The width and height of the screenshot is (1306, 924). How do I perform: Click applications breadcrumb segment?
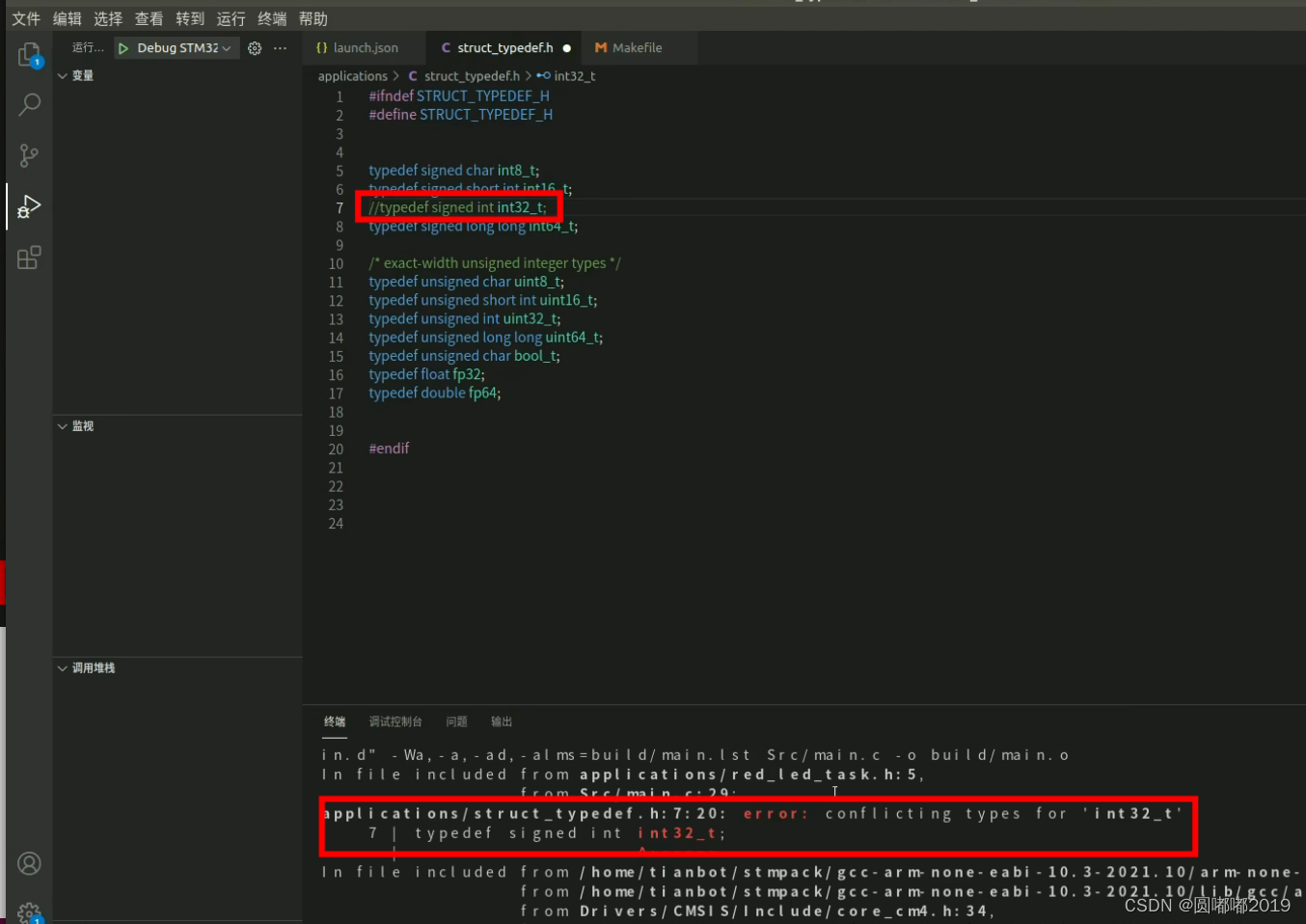(x=352, y=76)
